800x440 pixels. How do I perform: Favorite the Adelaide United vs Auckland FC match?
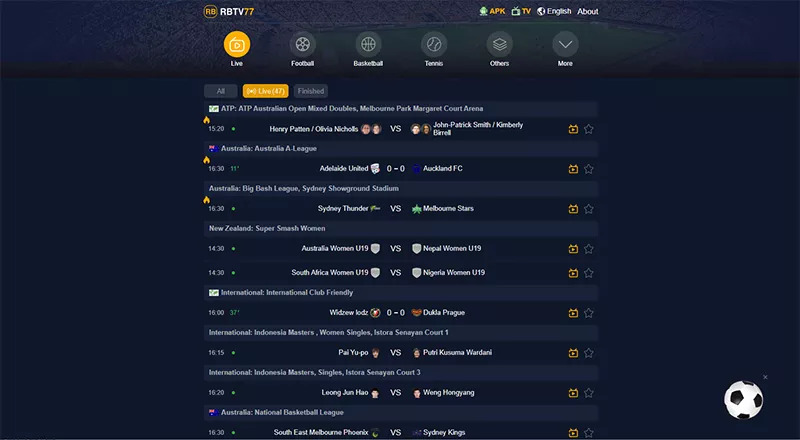(x=589, y=169)
